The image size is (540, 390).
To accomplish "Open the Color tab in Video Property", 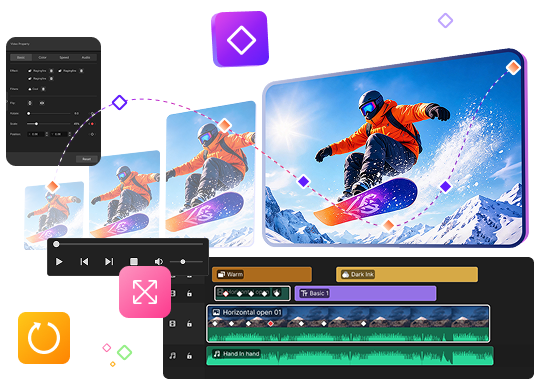I will tap(42, 58).
